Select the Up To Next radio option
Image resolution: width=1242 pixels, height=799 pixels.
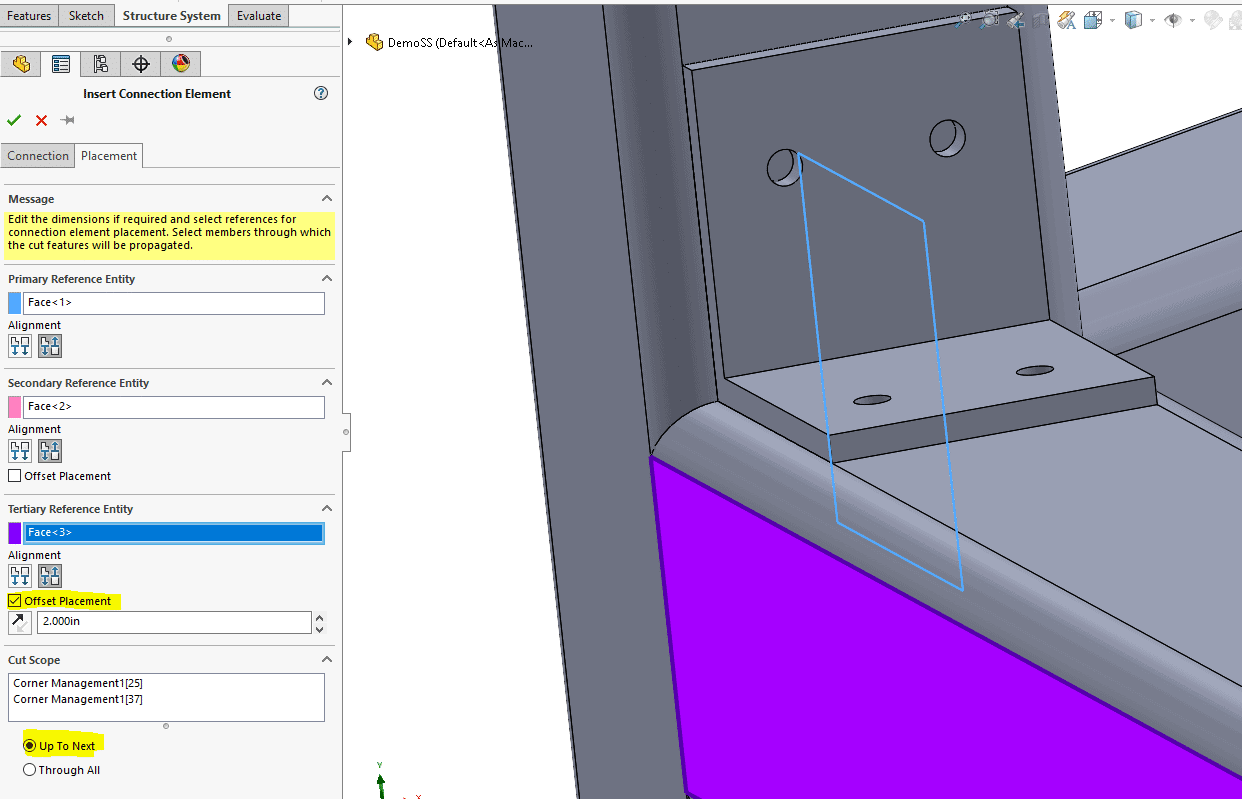tap(29, 746)
